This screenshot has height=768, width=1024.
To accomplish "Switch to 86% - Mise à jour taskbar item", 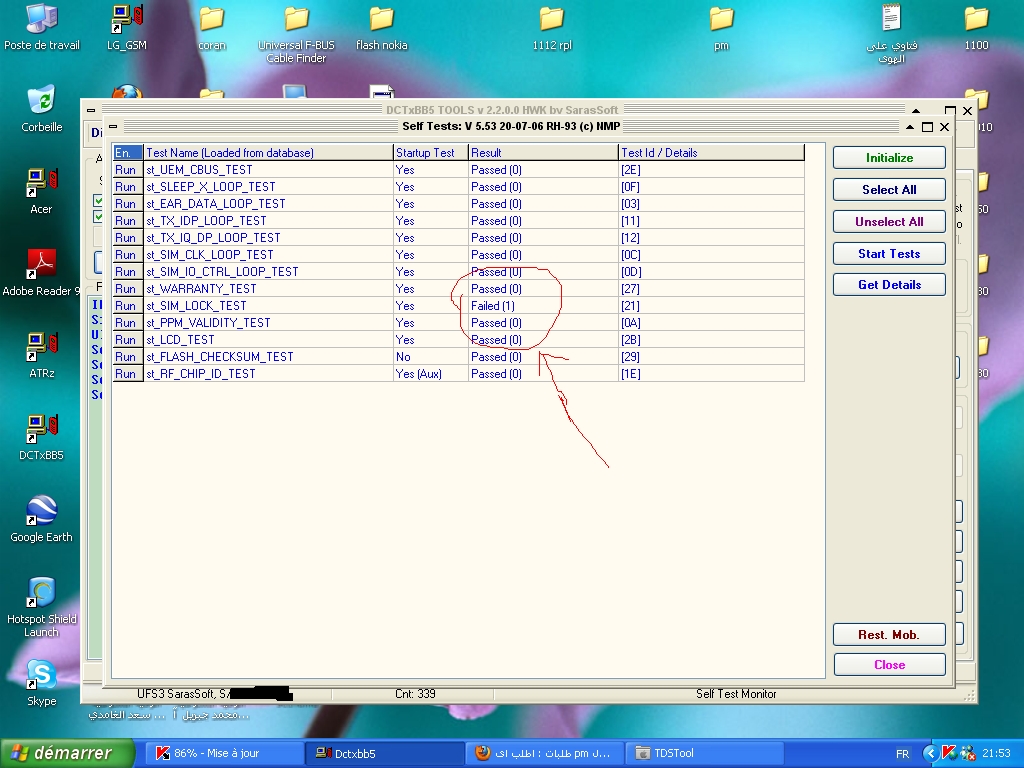I will tap(223, 753).
